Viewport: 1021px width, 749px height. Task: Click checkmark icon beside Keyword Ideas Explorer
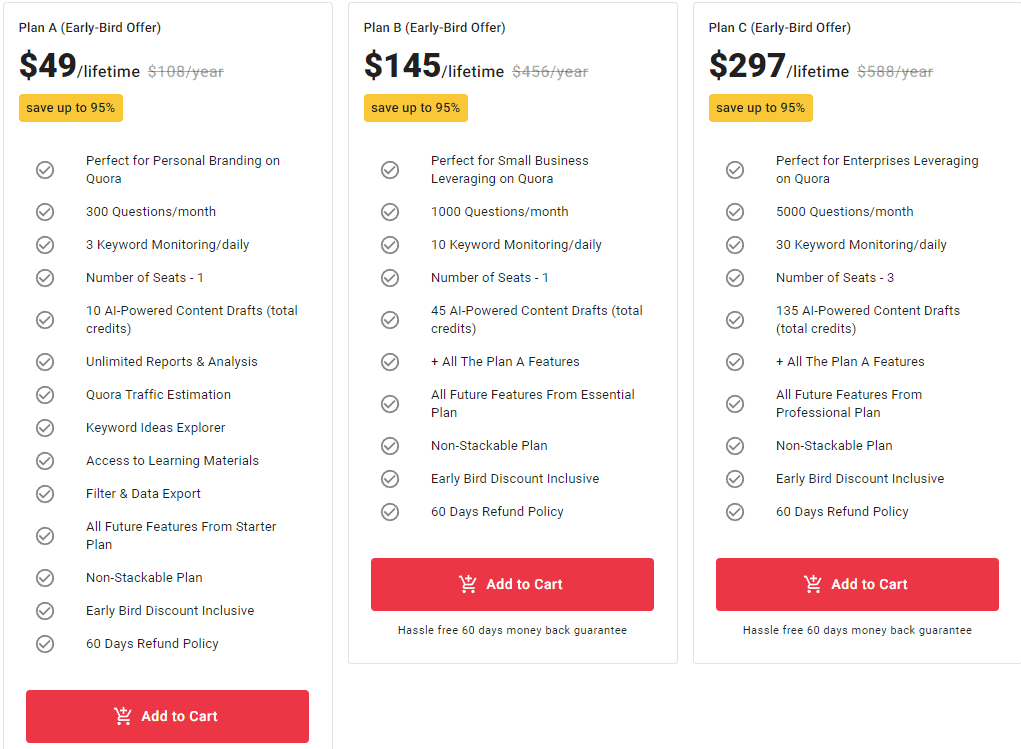tap(45, 428)
